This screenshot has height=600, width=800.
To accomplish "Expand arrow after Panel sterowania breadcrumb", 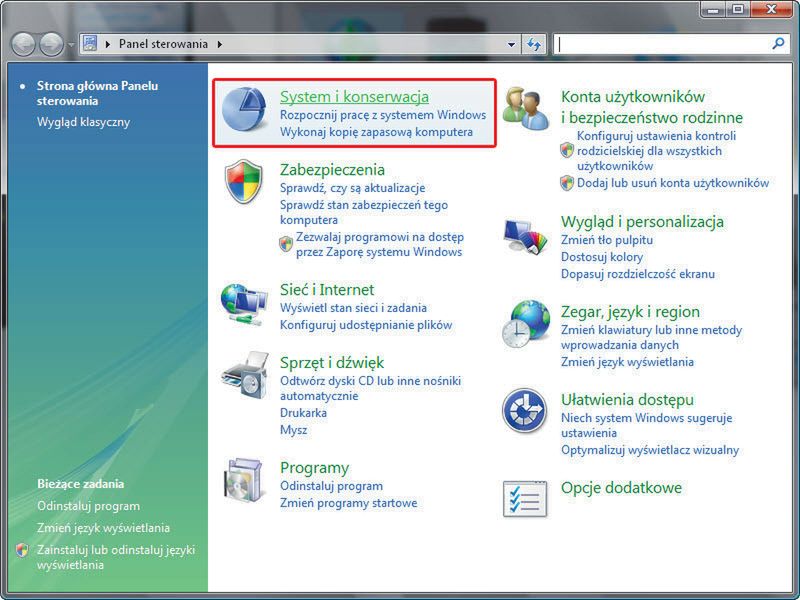I will pos(219,44).
